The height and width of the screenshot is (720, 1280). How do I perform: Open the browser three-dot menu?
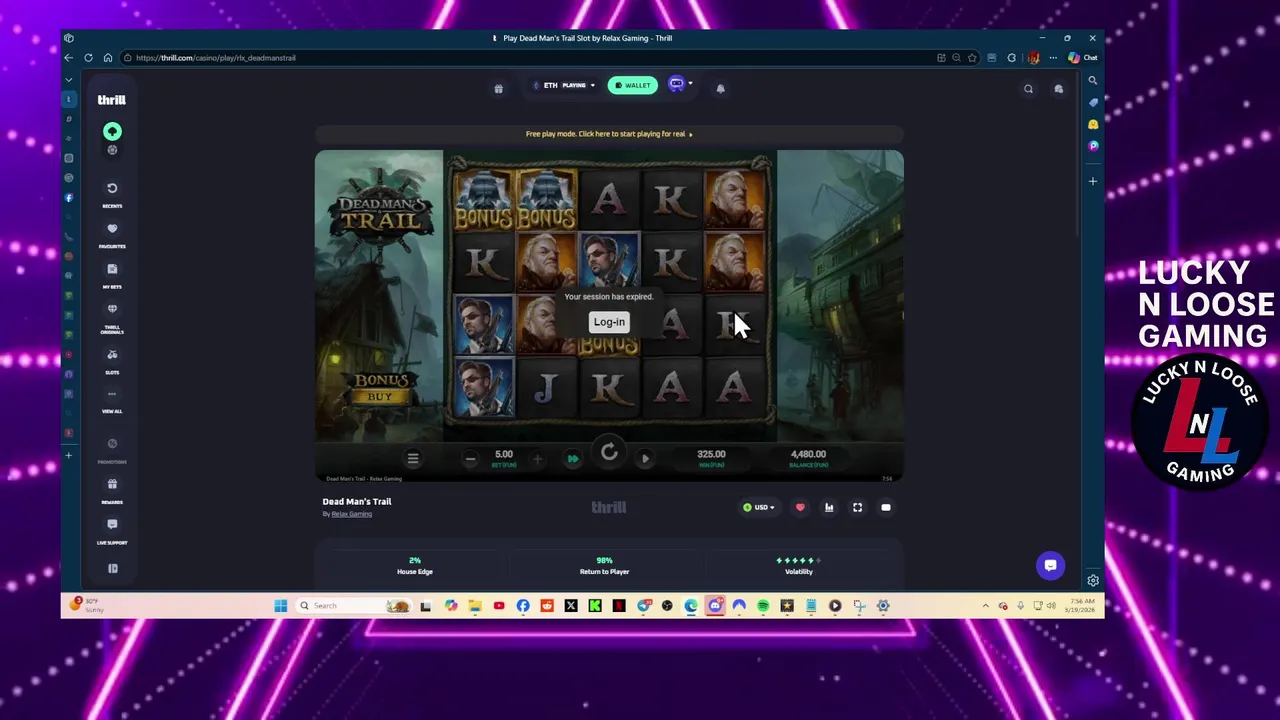[1052, 58]
